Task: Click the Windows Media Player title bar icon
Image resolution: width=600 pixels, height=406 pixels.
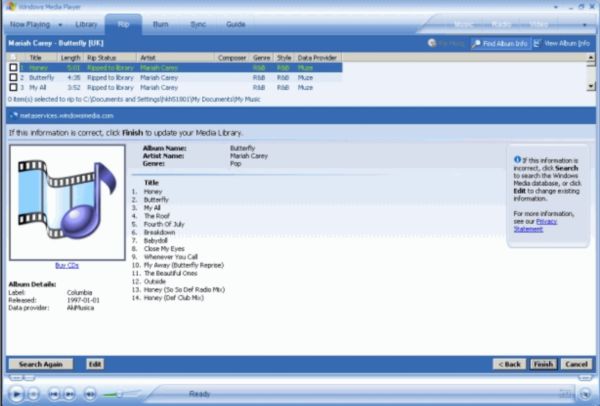Action: 11,6
